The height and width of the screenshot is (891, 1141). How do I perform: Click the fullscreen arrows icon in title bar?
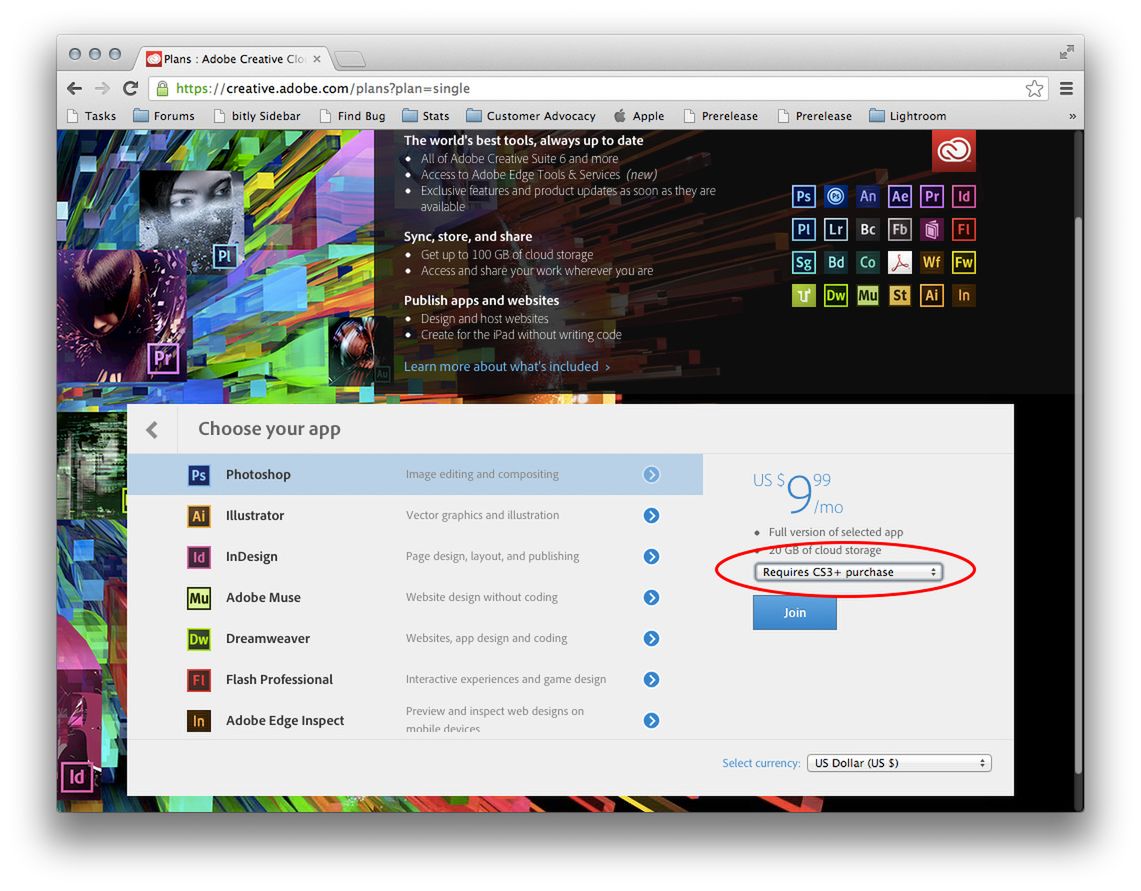pos(1066,52)
